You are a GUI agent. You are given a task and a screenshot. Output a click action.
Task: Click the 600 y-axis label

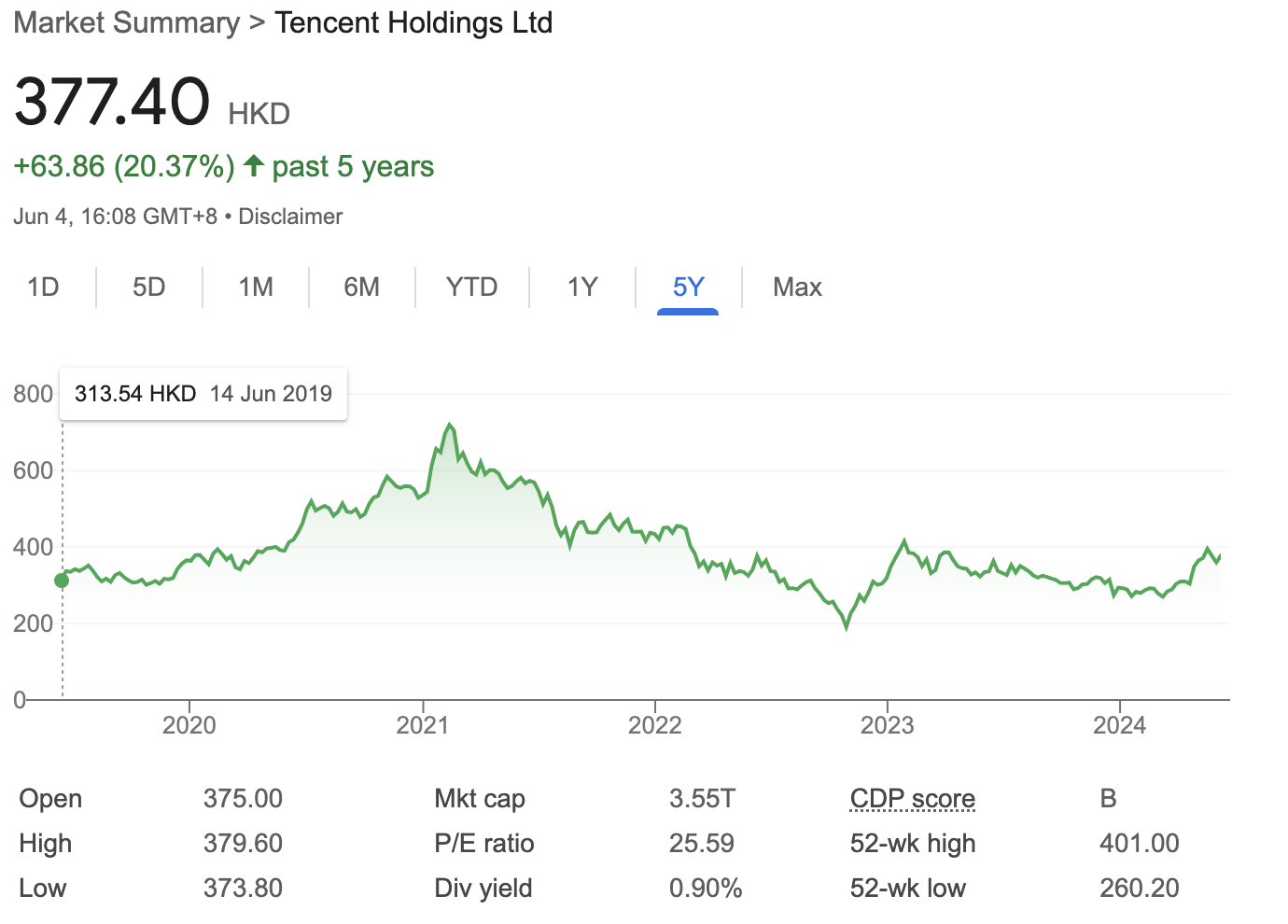33,470
